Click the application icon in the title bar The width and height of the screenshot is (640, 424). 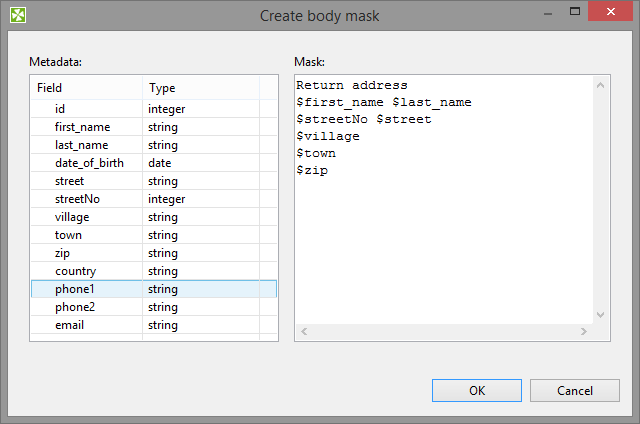(x=17, y=15)
